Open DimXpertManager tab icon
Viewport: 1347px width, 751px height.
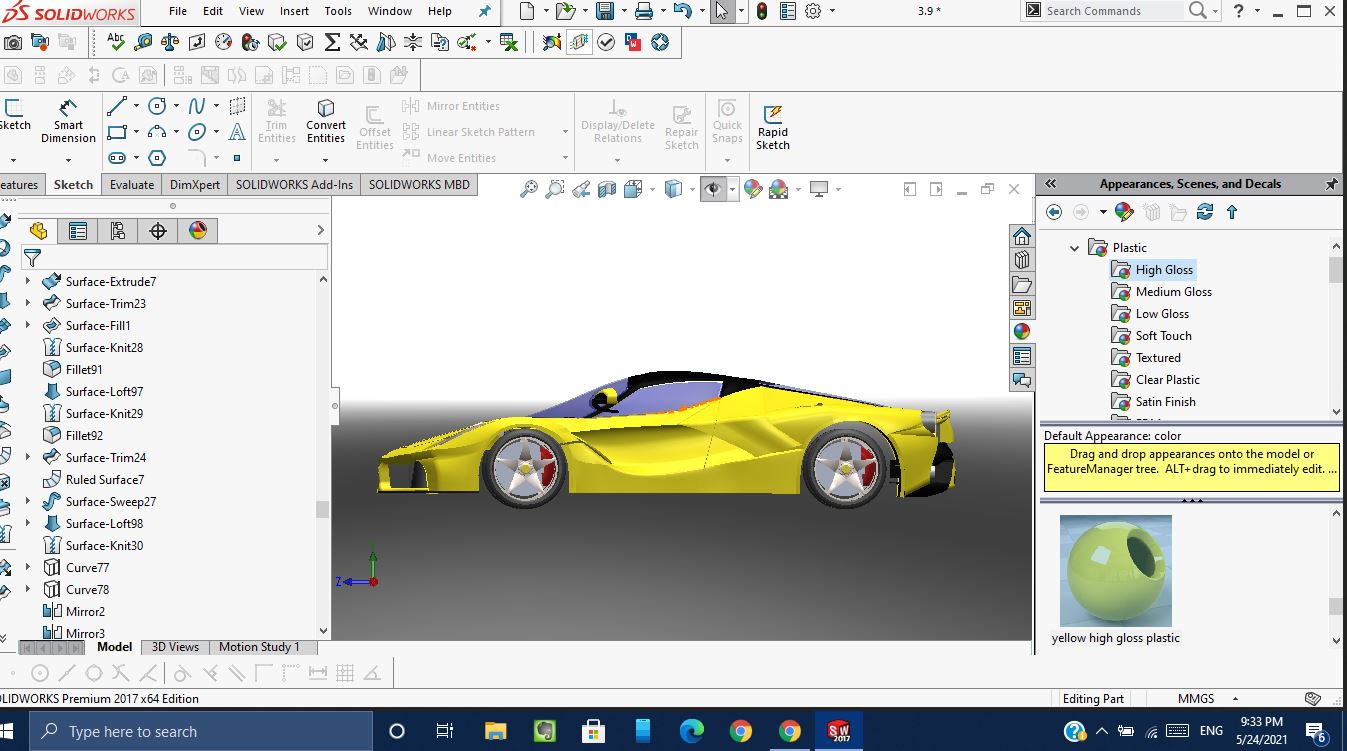click(x=158, y=231)
